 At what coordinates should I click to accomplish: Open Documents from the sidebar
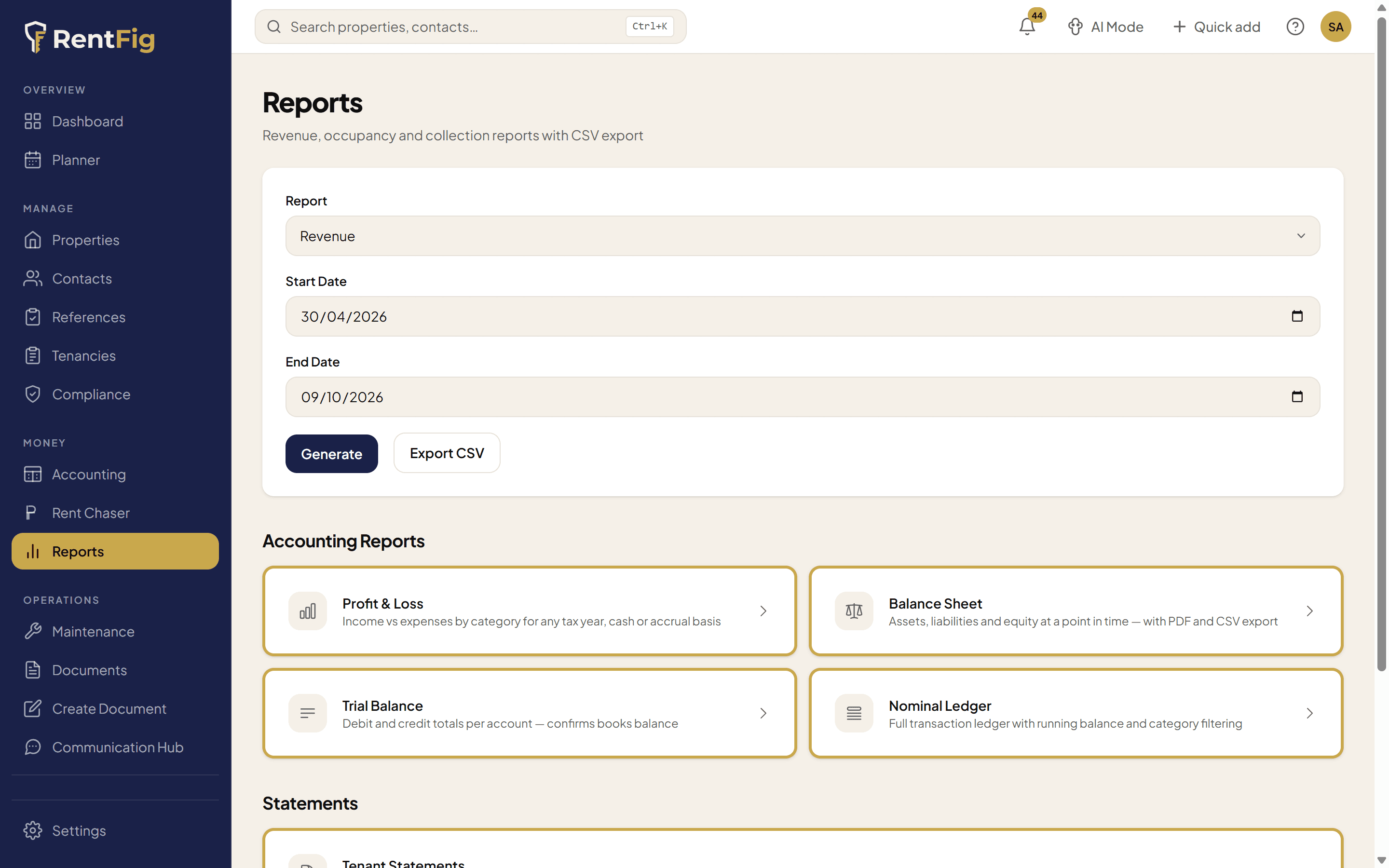[x=115, y=670]
